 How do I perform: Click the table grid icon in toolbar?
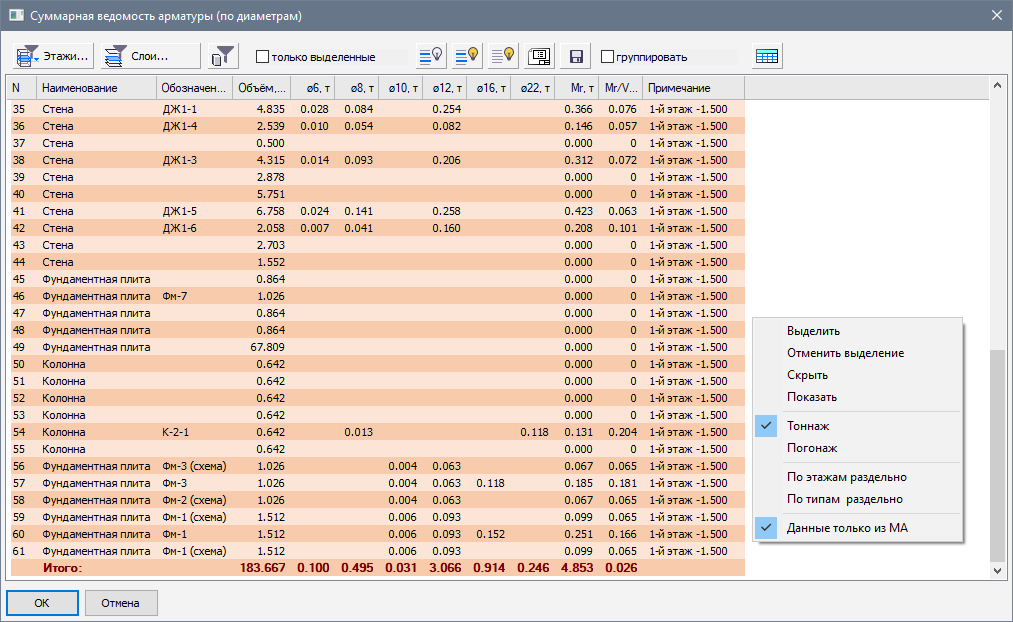[767, 57]
